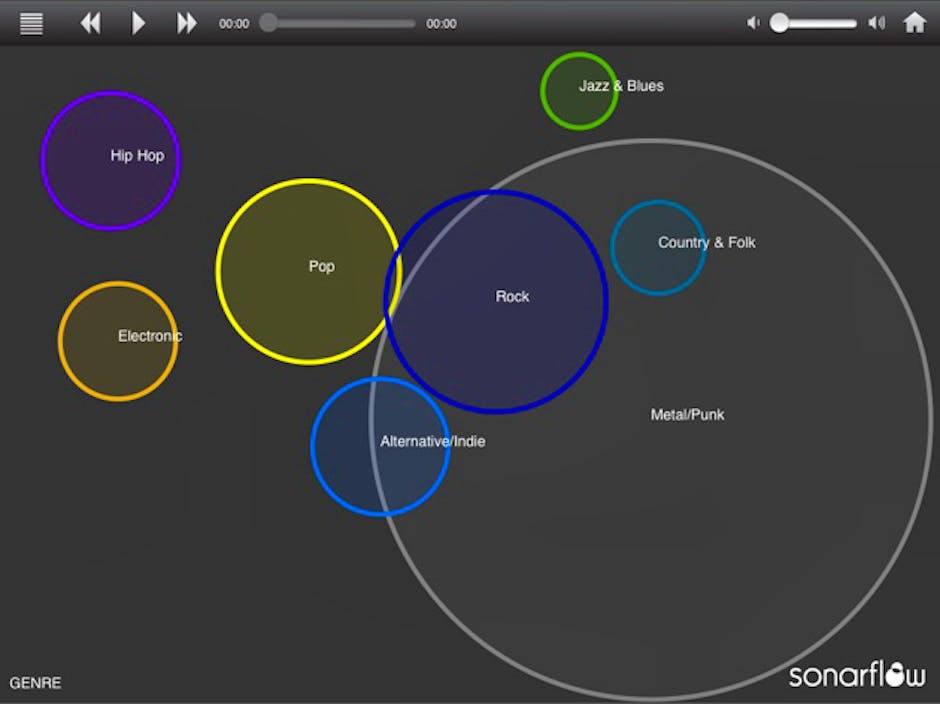Click the playback progress slider handle

(x=268, y=23)
